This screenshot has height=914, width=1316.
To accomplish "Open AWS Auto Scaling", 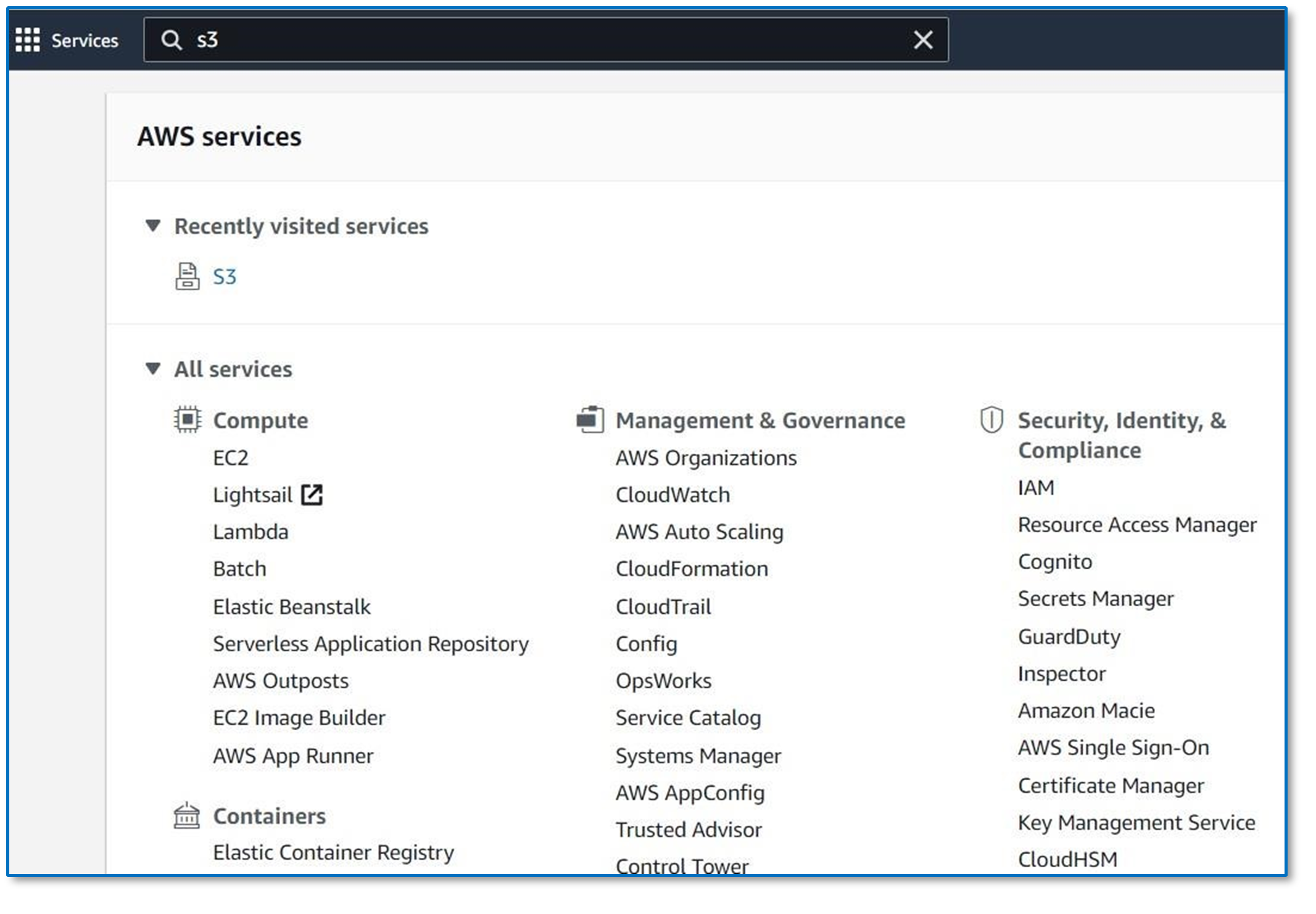I will 700,532.
